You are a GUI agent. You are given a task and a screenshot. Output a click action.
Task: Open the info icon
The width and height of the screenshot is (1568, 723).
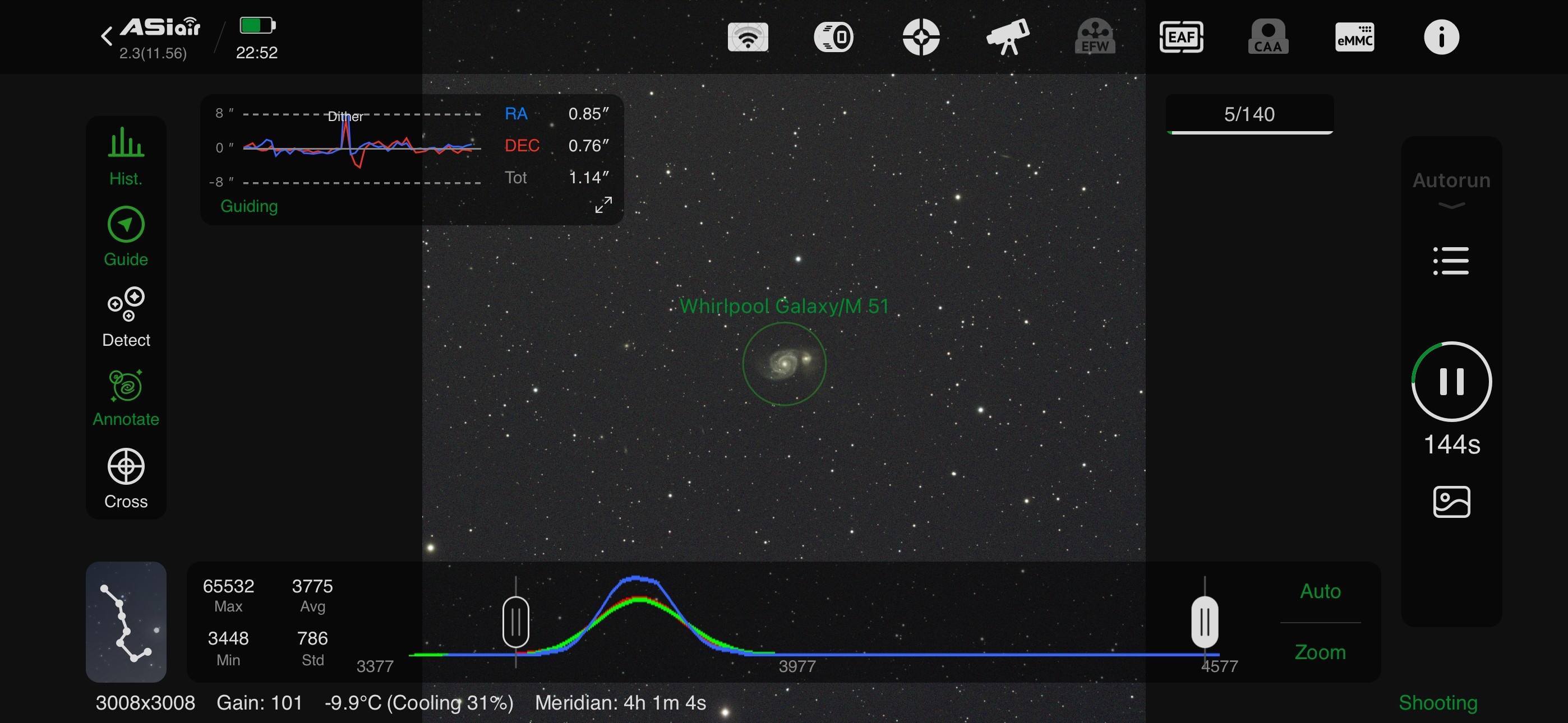point(1441,37)
